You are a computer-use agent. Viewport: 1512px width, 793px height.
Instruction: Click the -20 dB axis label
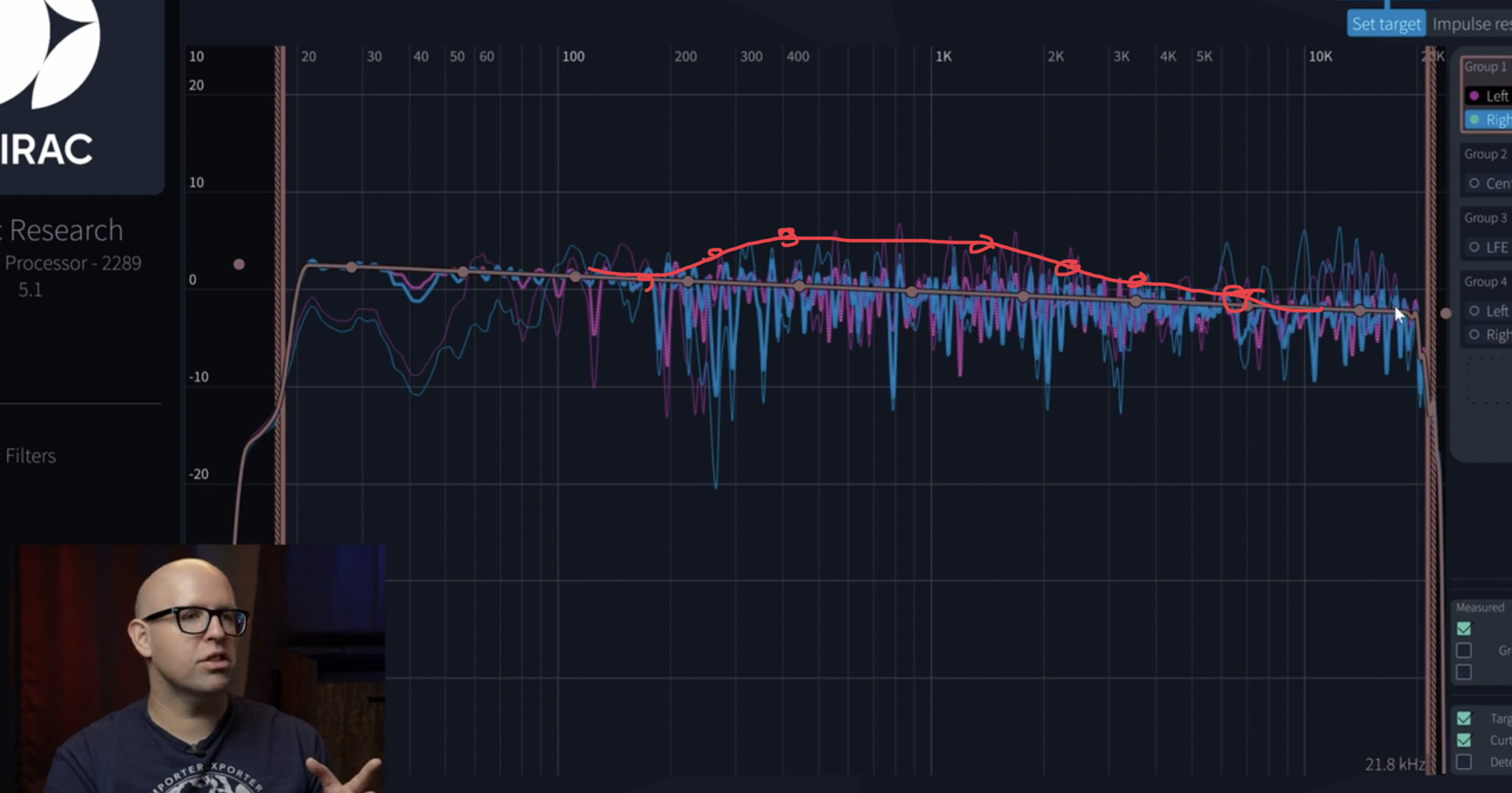[x=199, y=474]
